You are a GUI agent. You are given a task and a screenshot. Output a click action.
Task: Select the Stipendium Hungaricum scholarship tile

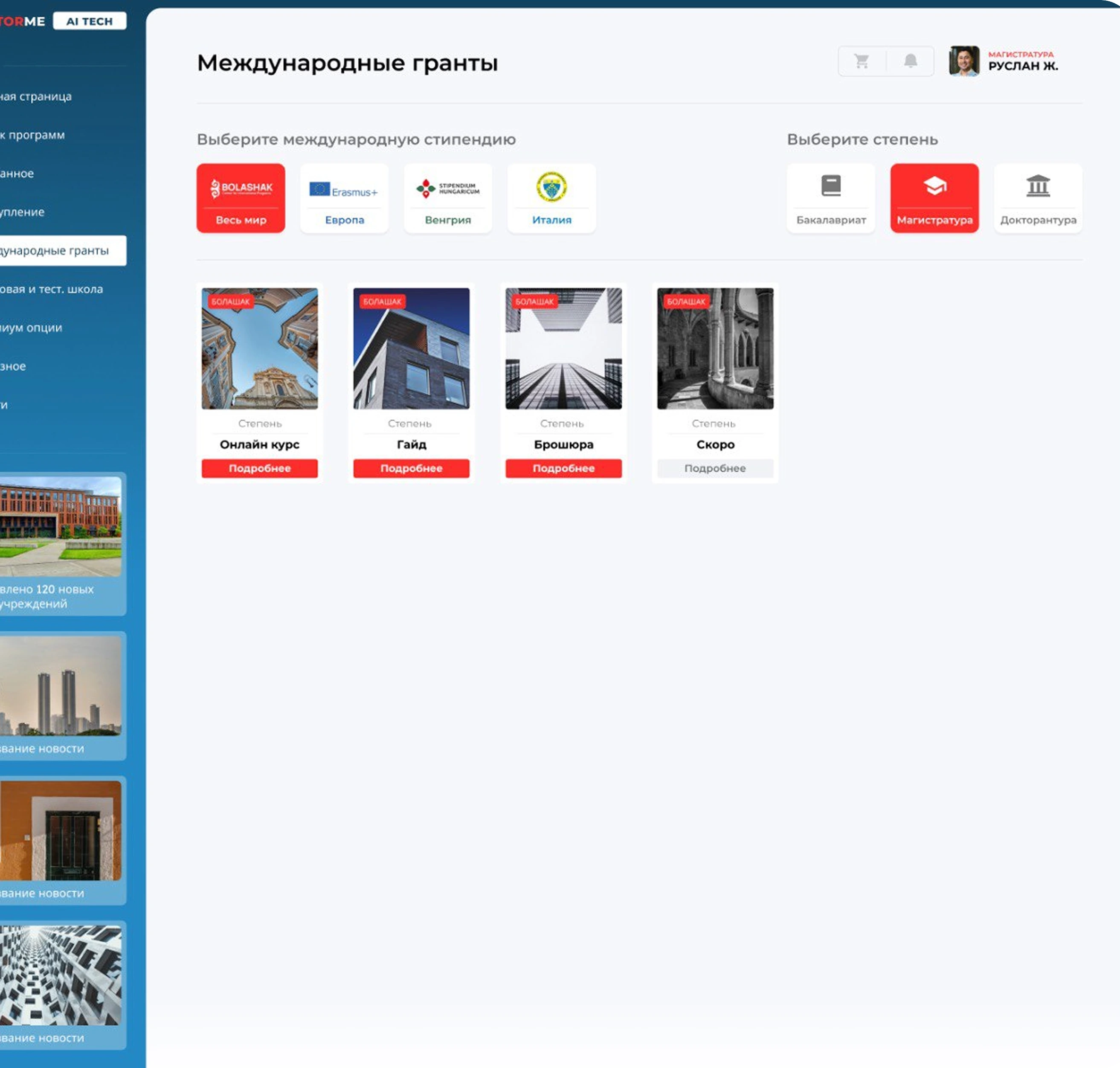click(447, 197)
